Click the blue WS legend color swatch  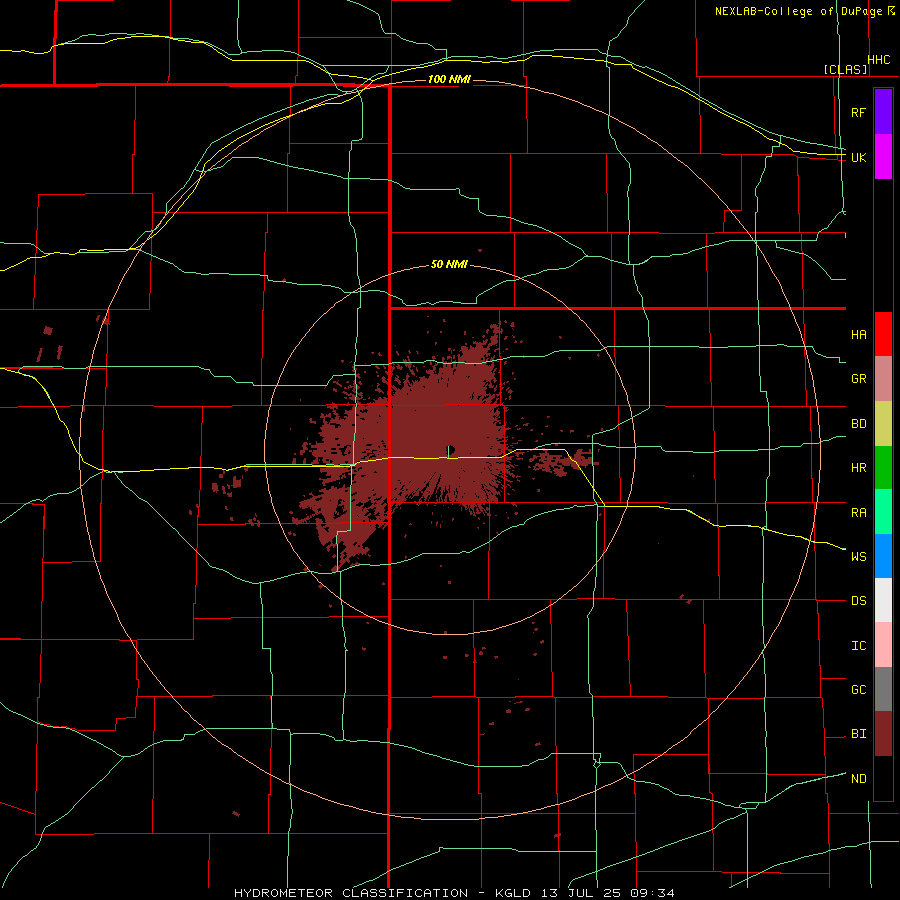tap(883, 556)
